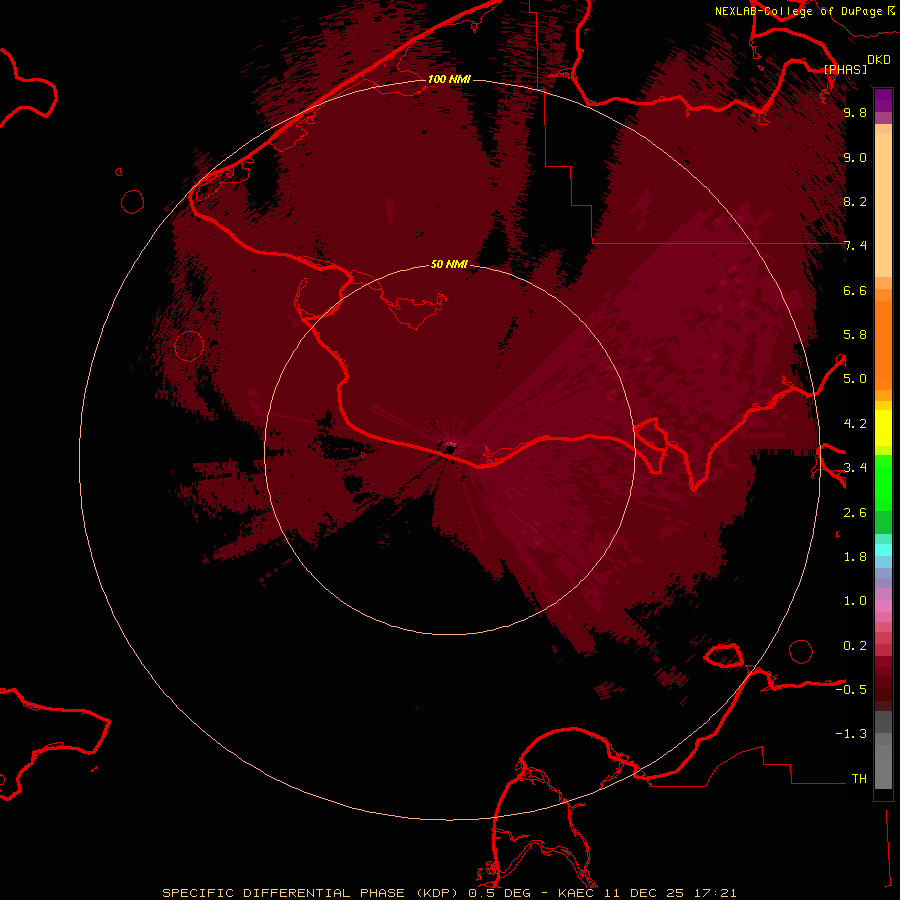
Task: Click the TH threshold label
Action: (859, 779)
